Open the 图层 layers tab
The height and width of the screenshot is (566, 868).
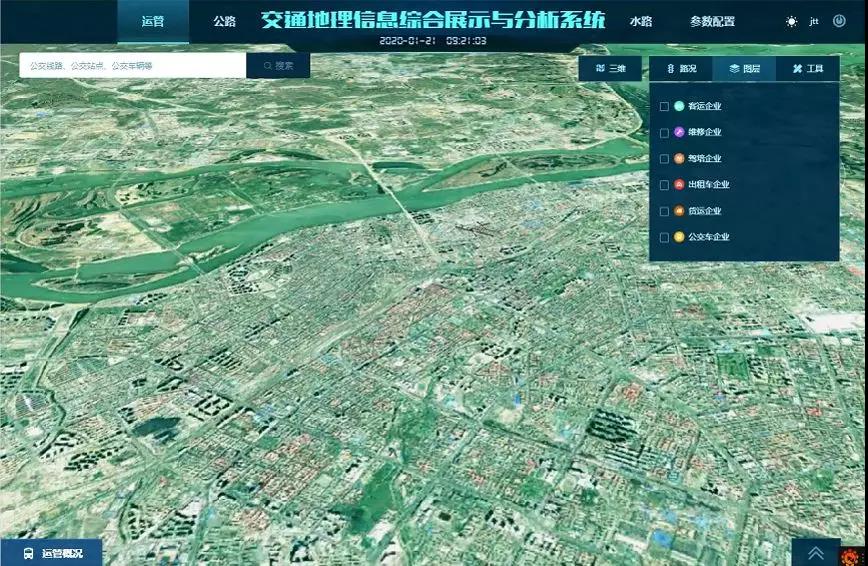[744, 69]
